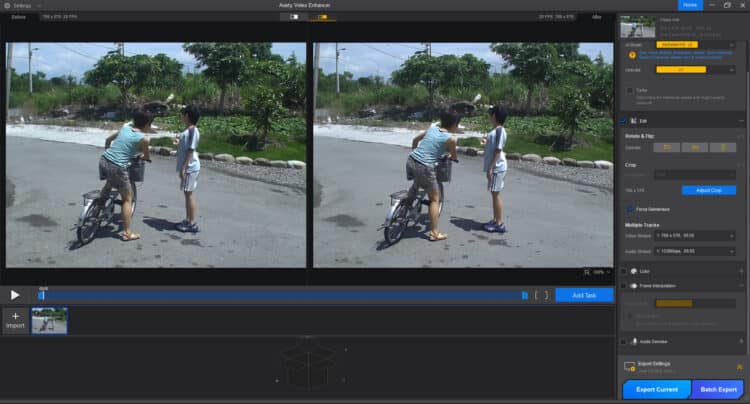Click the preview zoom fit icon
This screenshot has height=404, width=750.
click(x=587, y=272)
